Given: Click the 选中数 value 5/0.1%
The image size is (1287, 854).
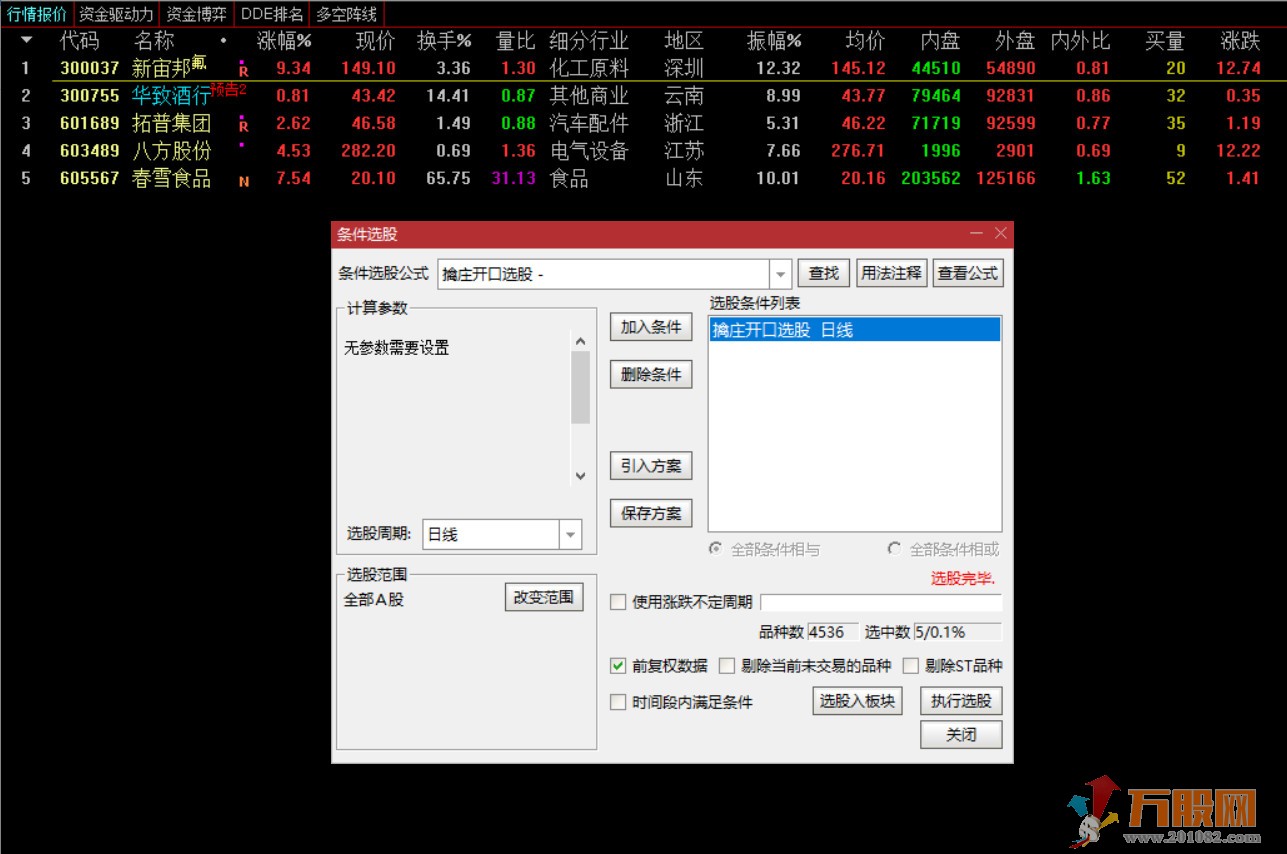Looking at the screenshot, I should point(957,632).
